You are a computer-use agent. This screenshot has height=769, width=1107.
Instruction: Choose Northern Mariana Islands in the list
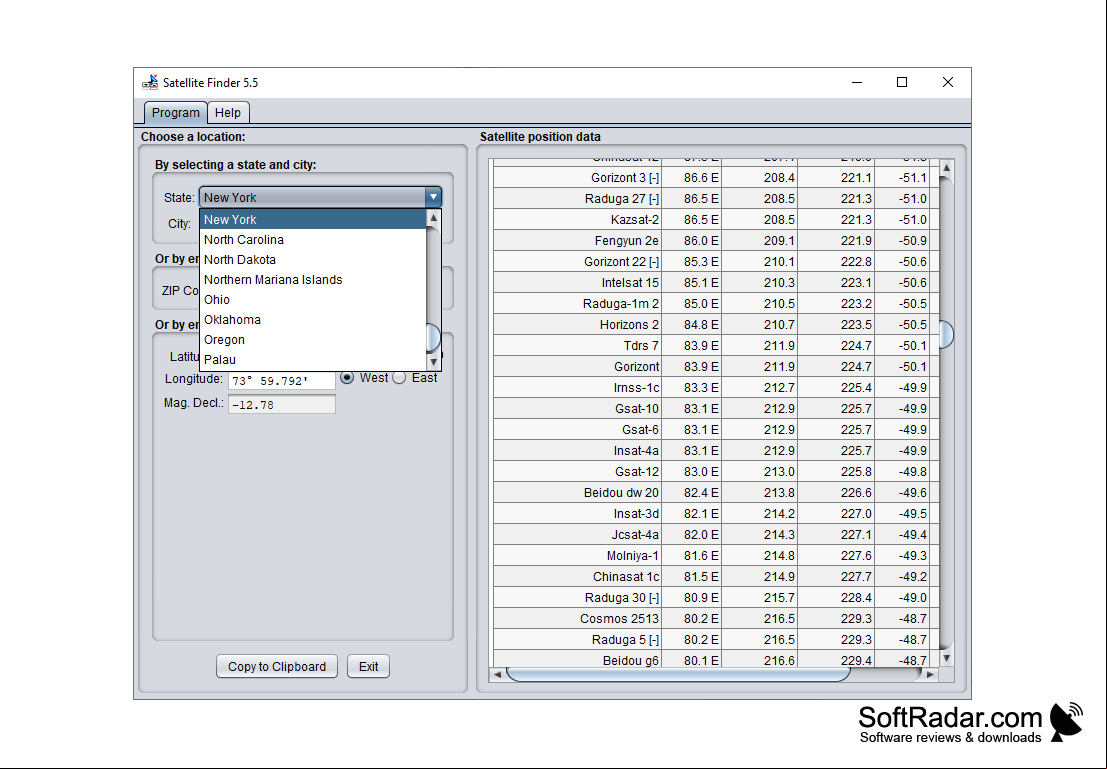tap(313, 280)
